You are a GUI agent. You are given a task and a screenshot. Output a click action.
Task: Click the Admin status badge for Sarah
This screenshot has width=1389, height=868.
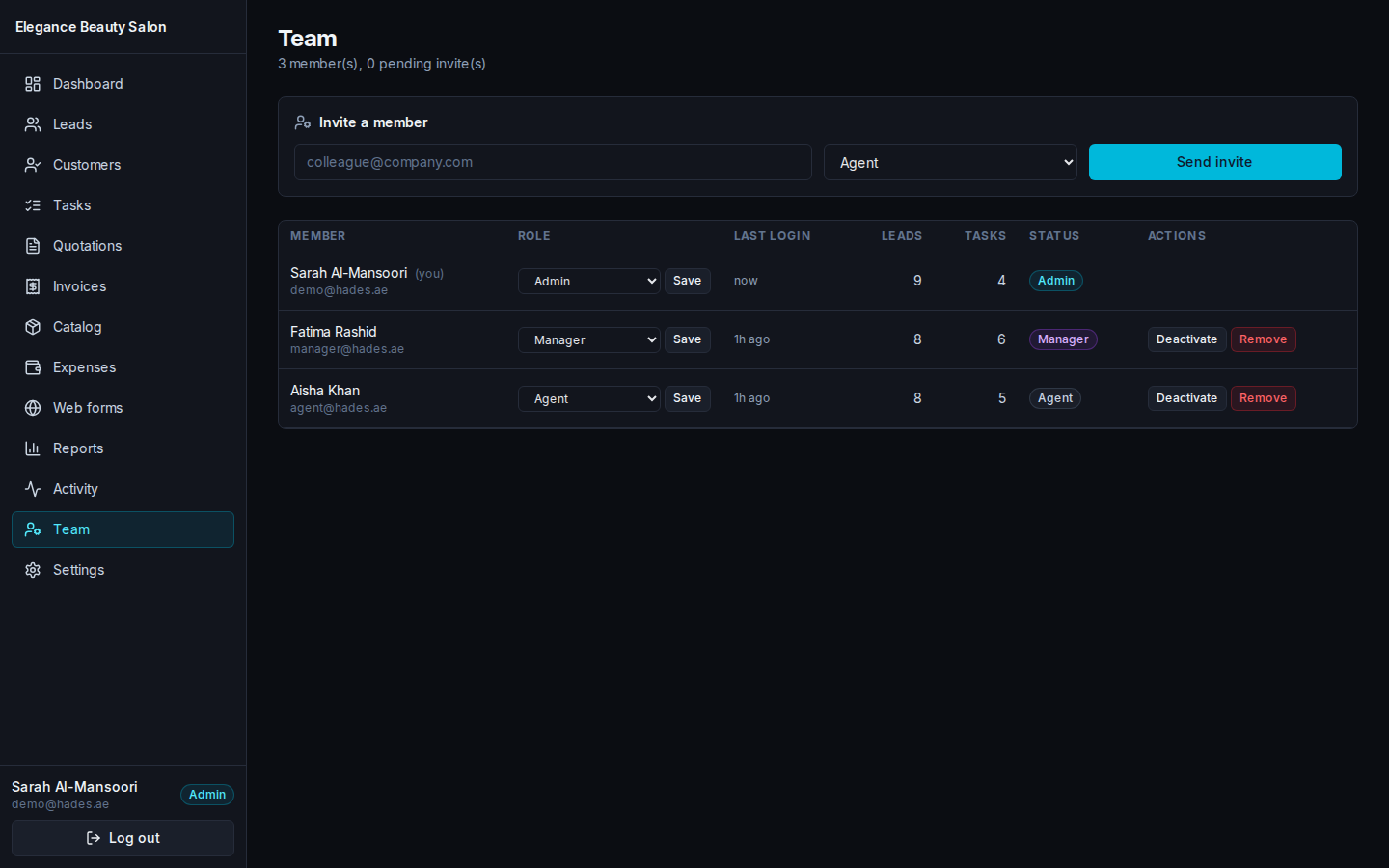1056,281
